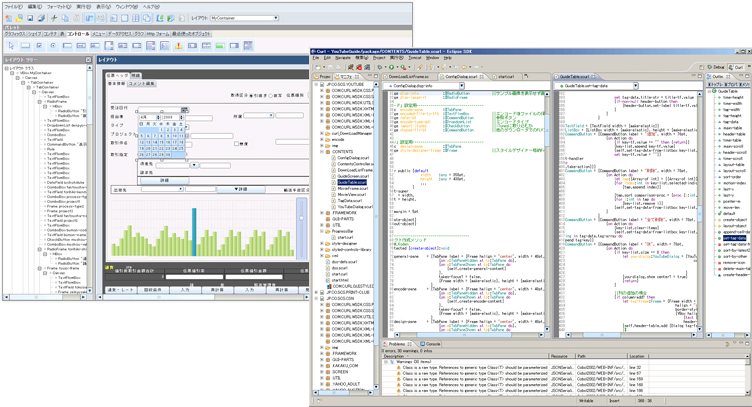
Task: Open Eclipse Project menu
Action: tap(379, 58)
